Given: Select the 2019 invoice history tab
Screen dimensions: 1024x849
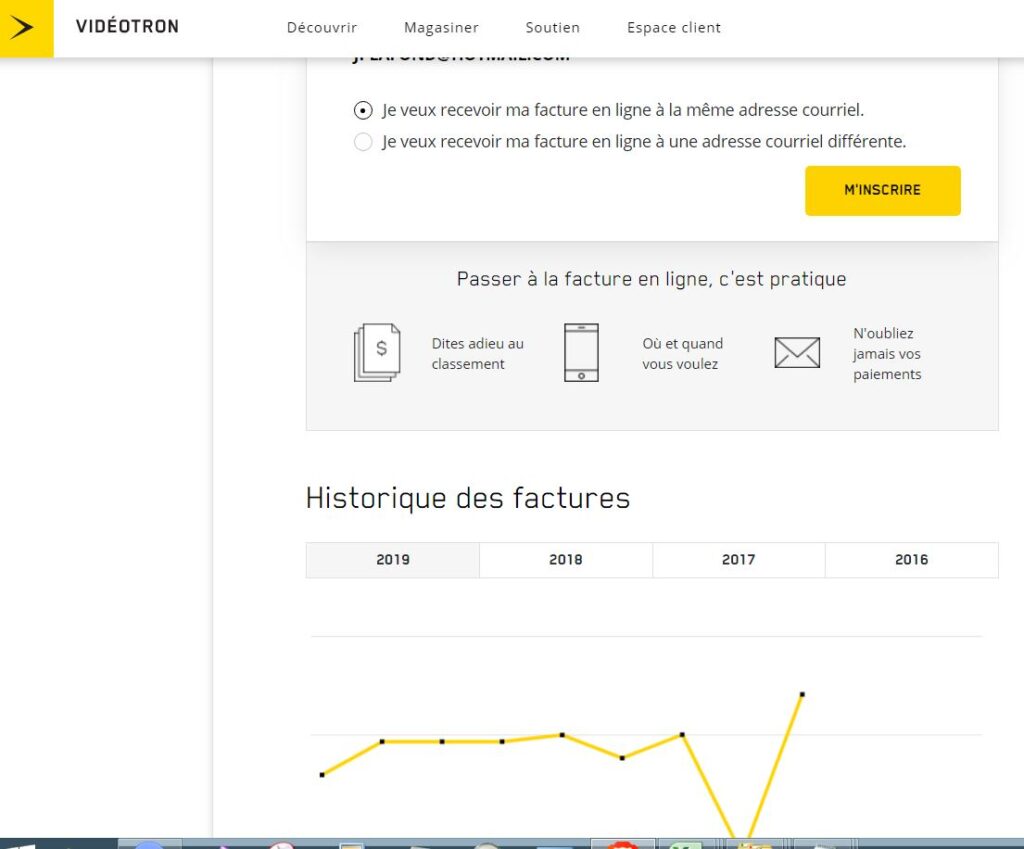Looking at the screenshot, I should tap(392, 560).
